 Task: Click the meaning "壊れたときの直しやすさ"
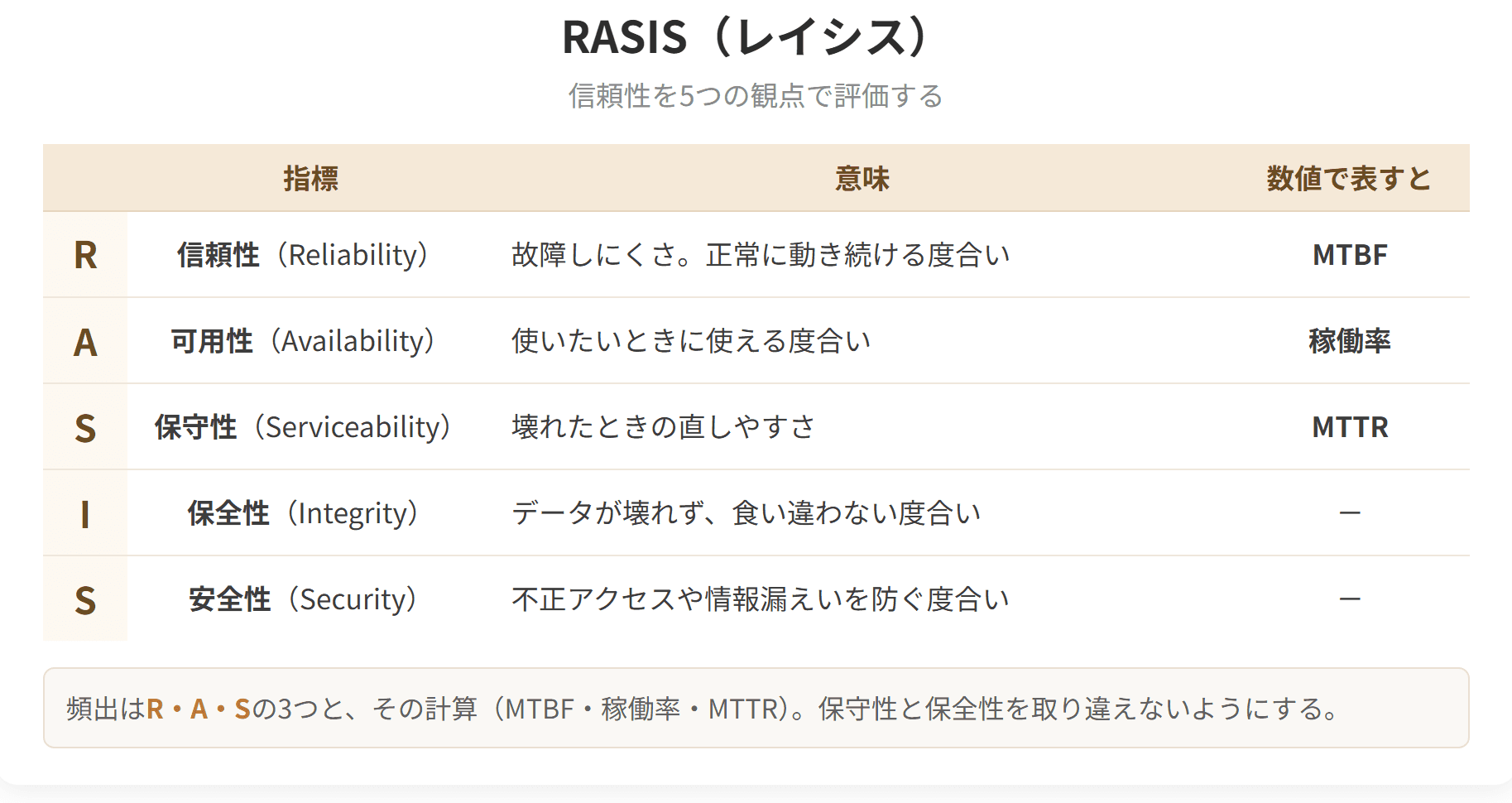coord(664,427)
